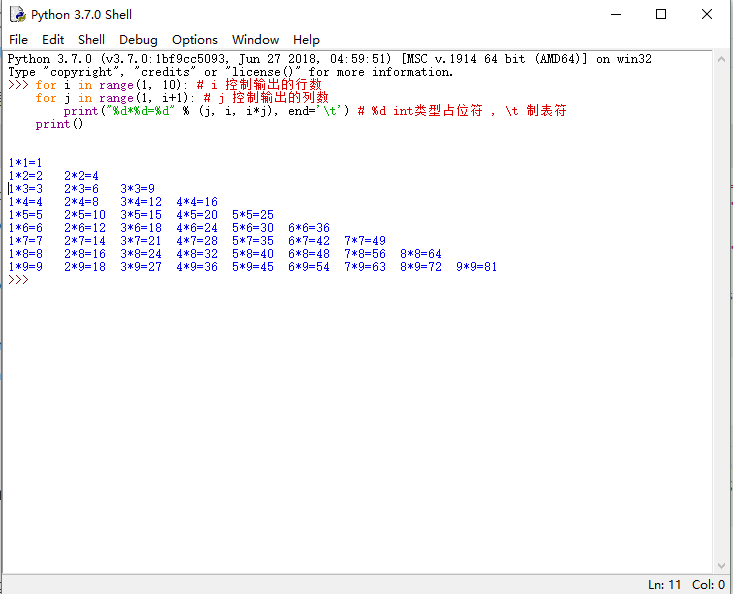Click the output text 2*2=4
This screenshot has width=733, height=594.
tap(81, 176)
